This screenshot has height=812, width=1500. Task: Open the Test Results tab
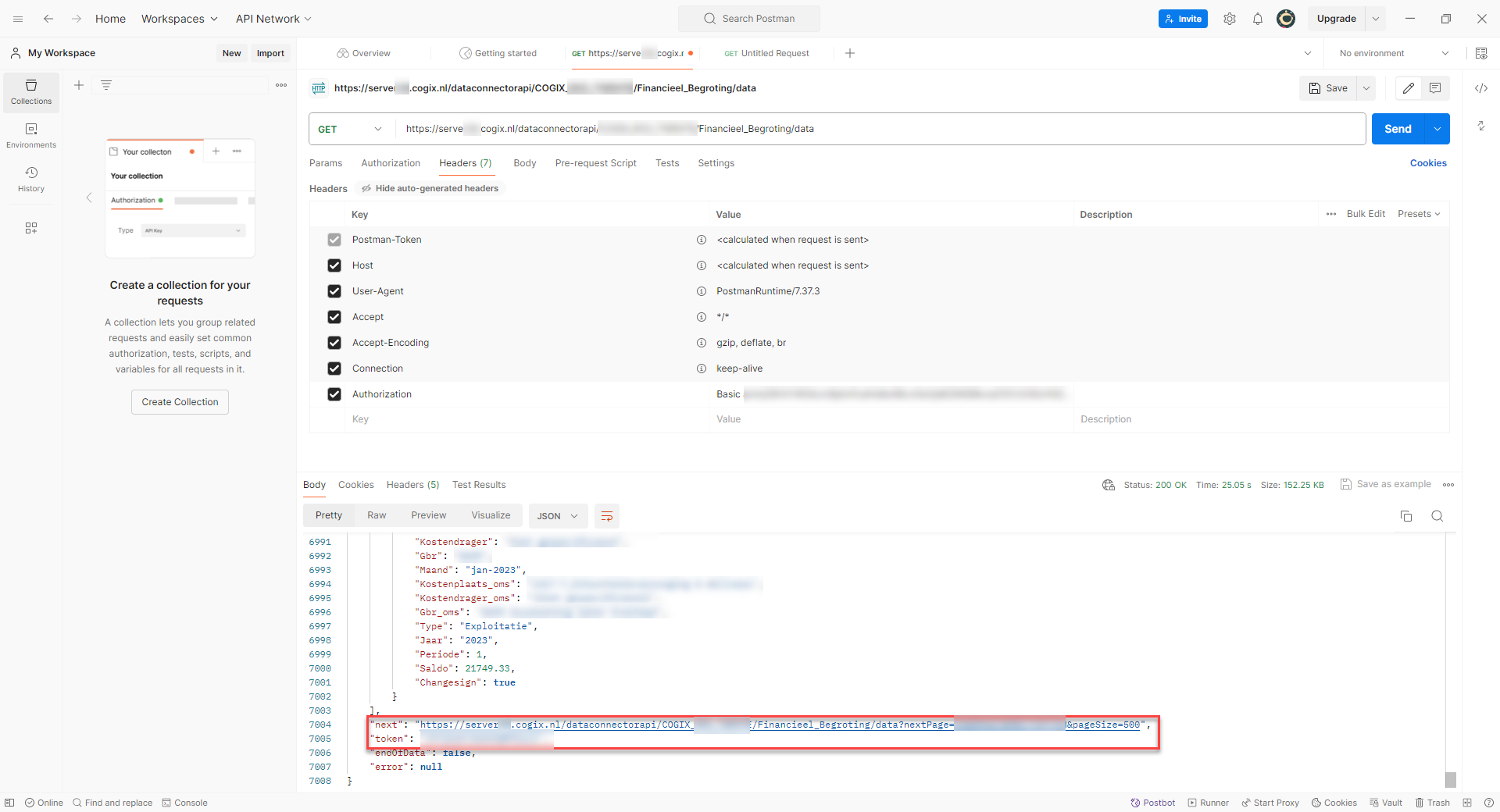point(479,485)
